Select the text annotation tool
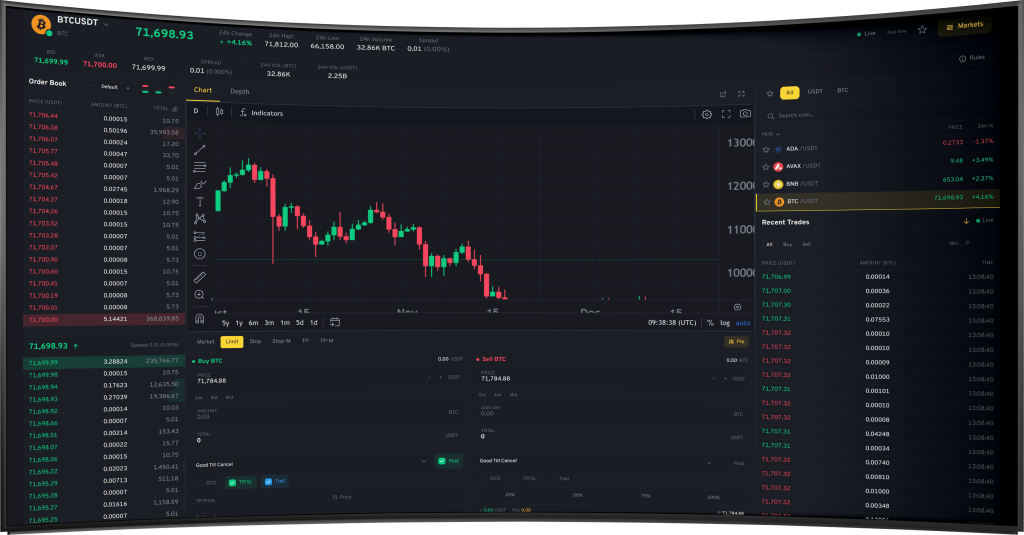The width and height of the screenshot is (1024, 535). [x=200, y=201]
